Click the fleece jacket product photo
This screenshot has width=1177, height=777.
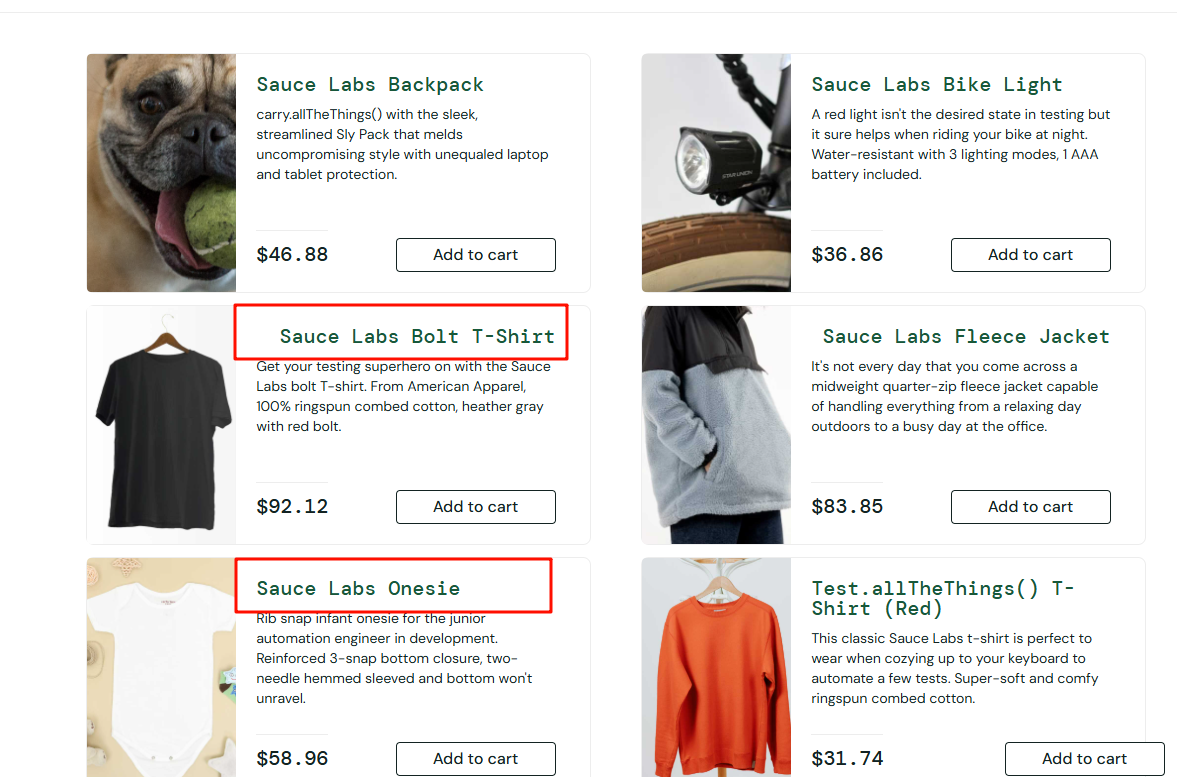tap(716, 425)
